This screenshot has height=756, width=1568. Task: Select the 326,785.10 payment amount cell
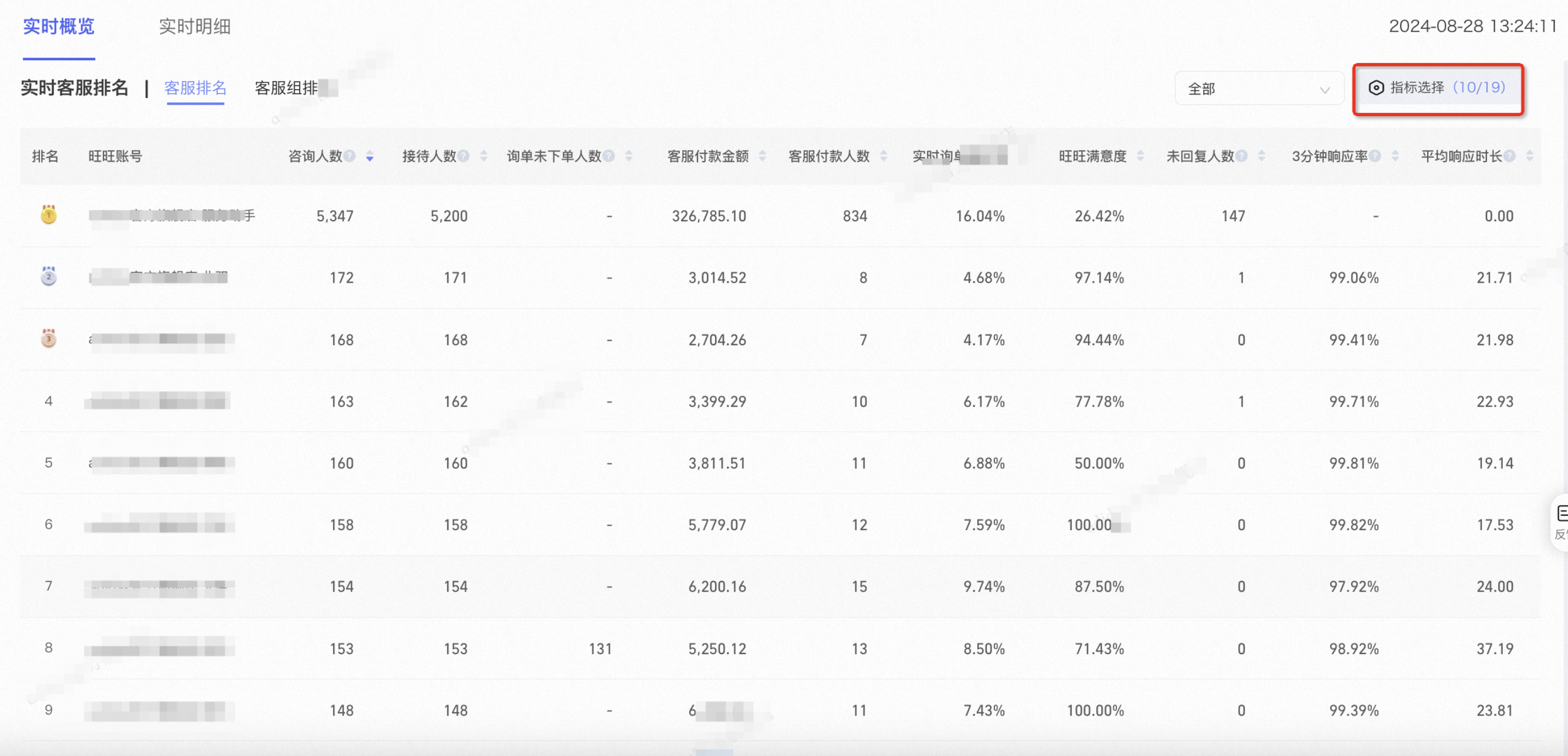(708, 216)
